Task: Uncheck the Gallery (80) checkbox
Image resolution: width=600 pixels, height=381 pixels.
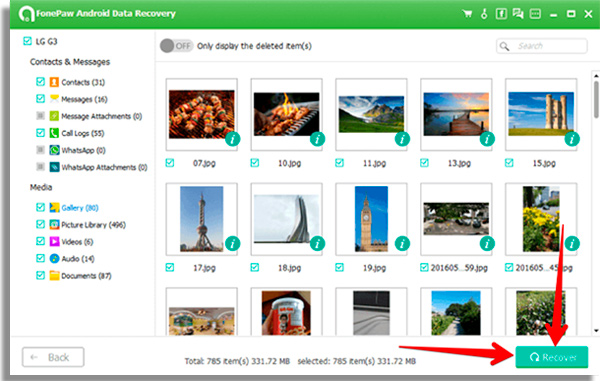Action: click(x=40, y=207)
